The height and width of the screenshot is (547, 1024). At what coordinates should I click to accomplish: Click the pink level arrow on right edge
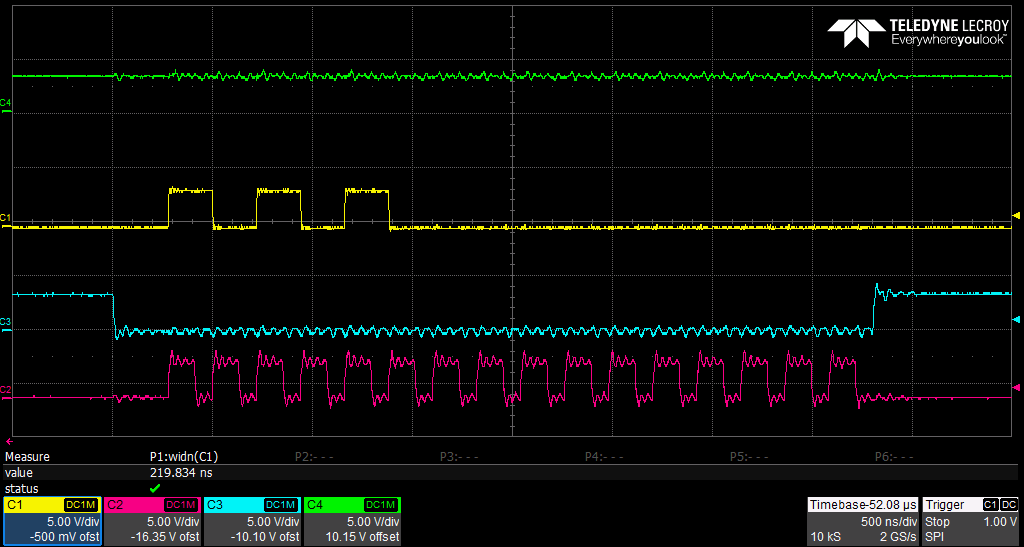1016,388
